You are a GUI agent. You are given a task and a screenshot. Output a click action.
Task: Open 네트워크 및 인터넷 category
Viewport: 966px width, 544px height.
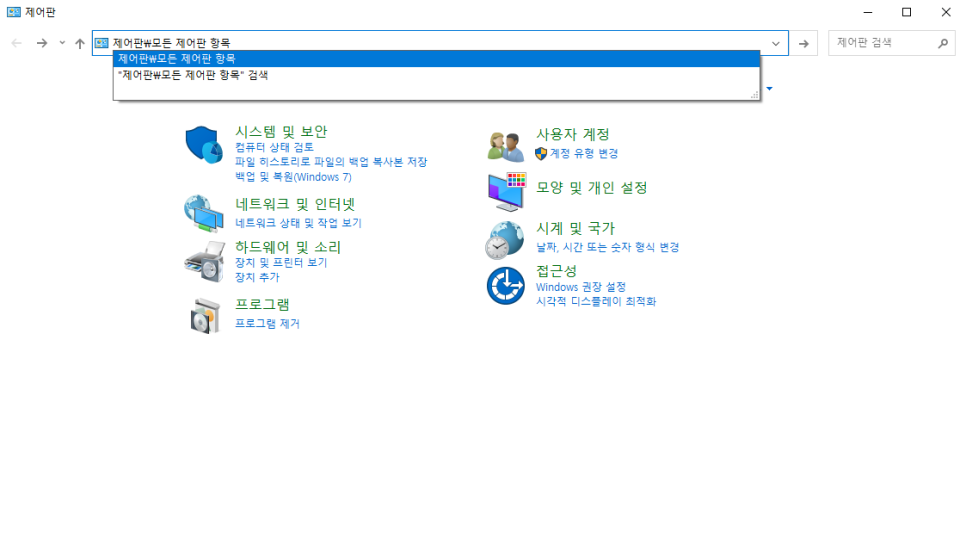pyautogui.click(x=295, y=204)
